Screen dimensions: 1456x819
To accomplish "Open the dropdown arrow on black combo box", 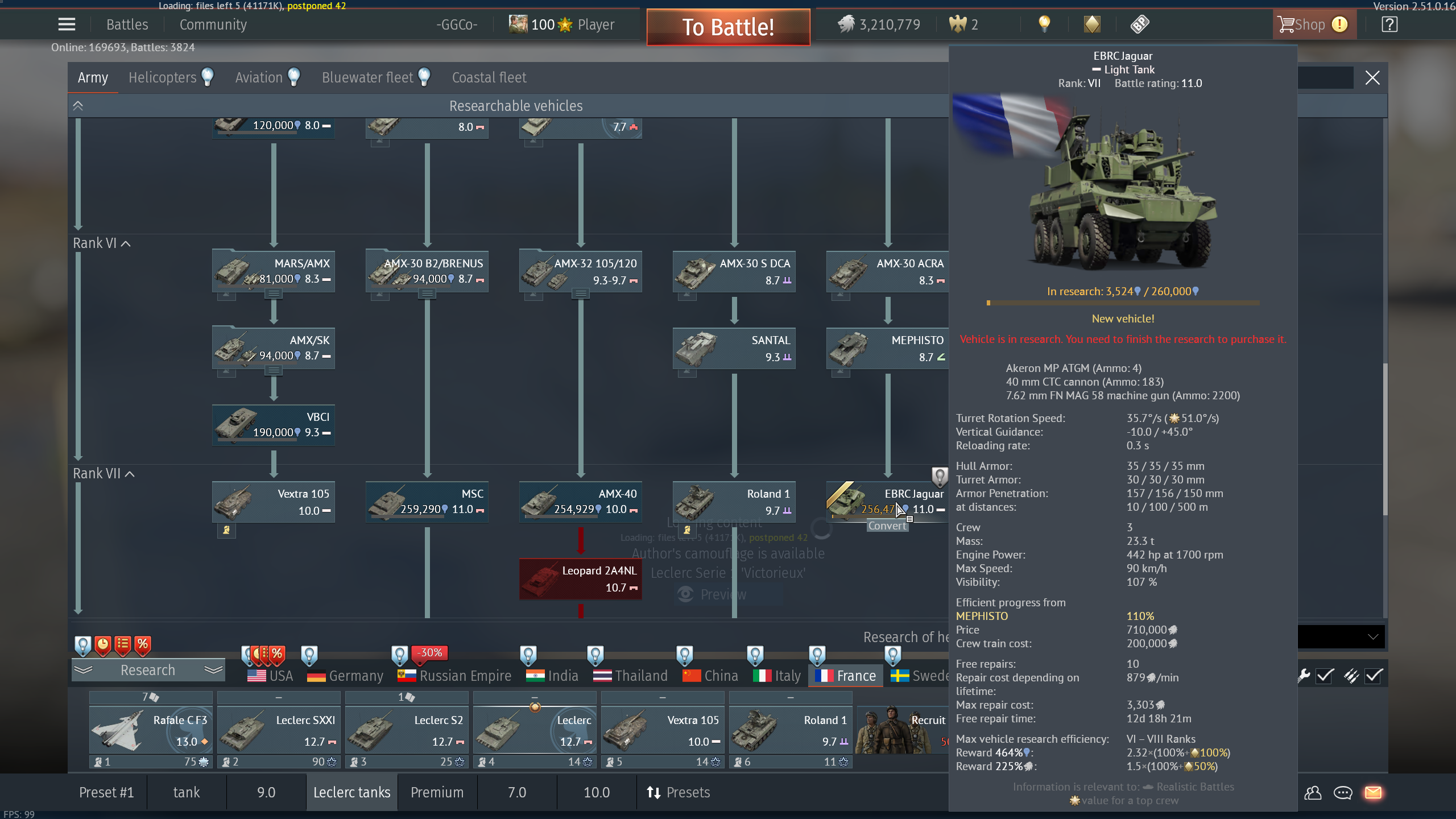I will 1373,636.
